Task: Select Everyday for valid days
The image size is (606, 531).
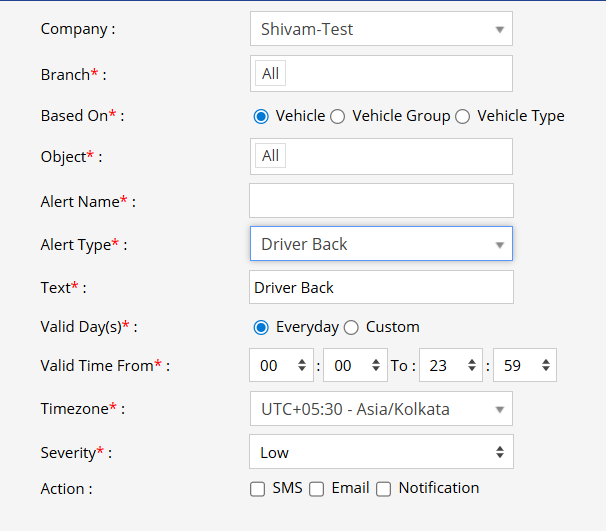Action: click(261, 327)
